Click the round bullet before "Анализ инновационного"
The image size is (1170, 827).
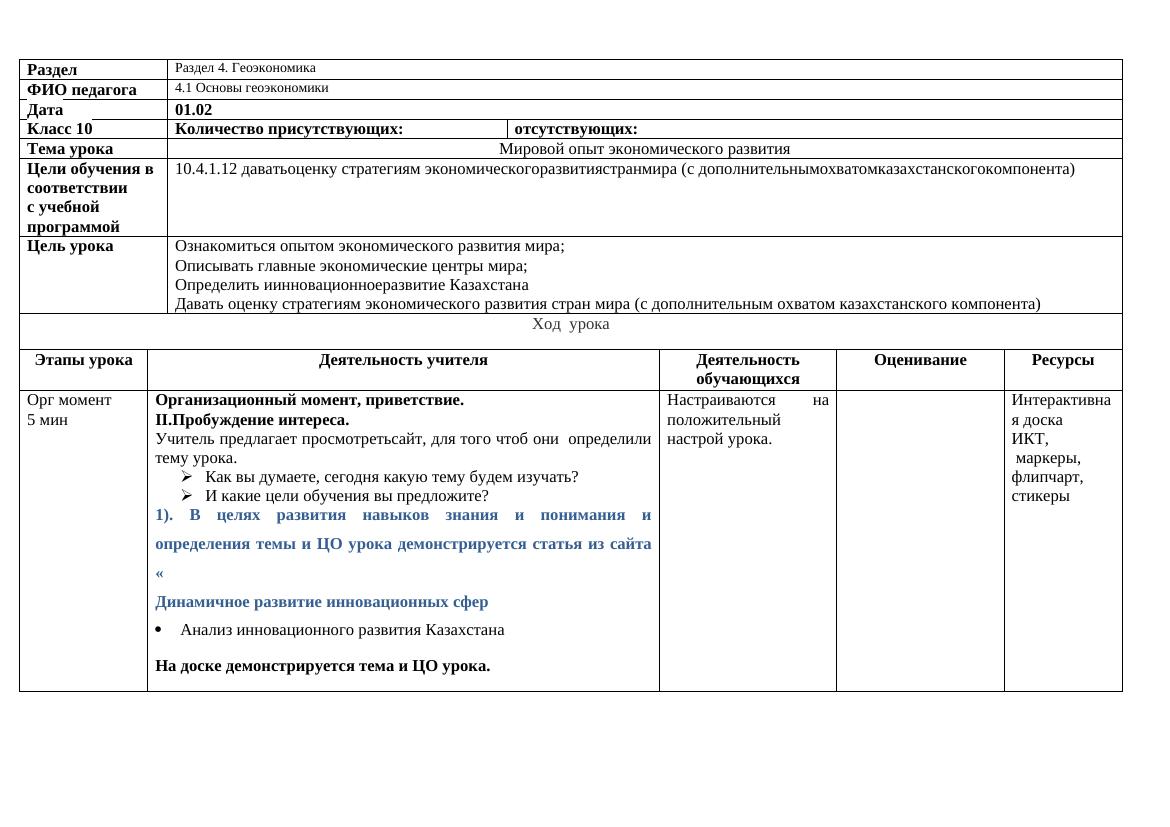click(161, 630)
